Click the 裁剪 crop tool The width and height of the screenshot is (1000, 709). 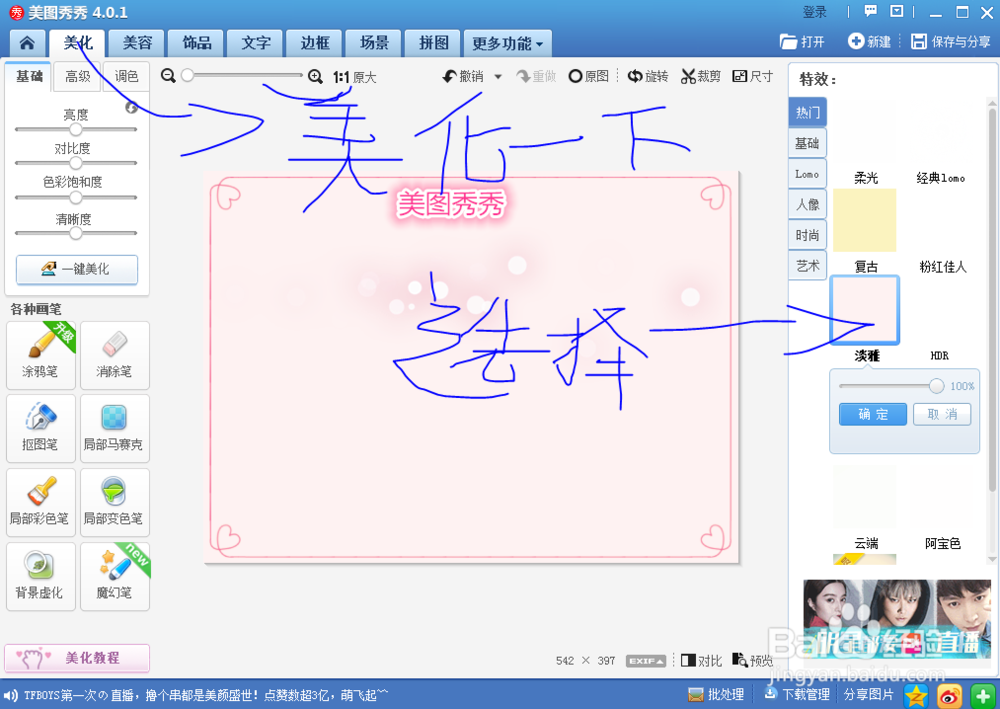coord(700,77)
